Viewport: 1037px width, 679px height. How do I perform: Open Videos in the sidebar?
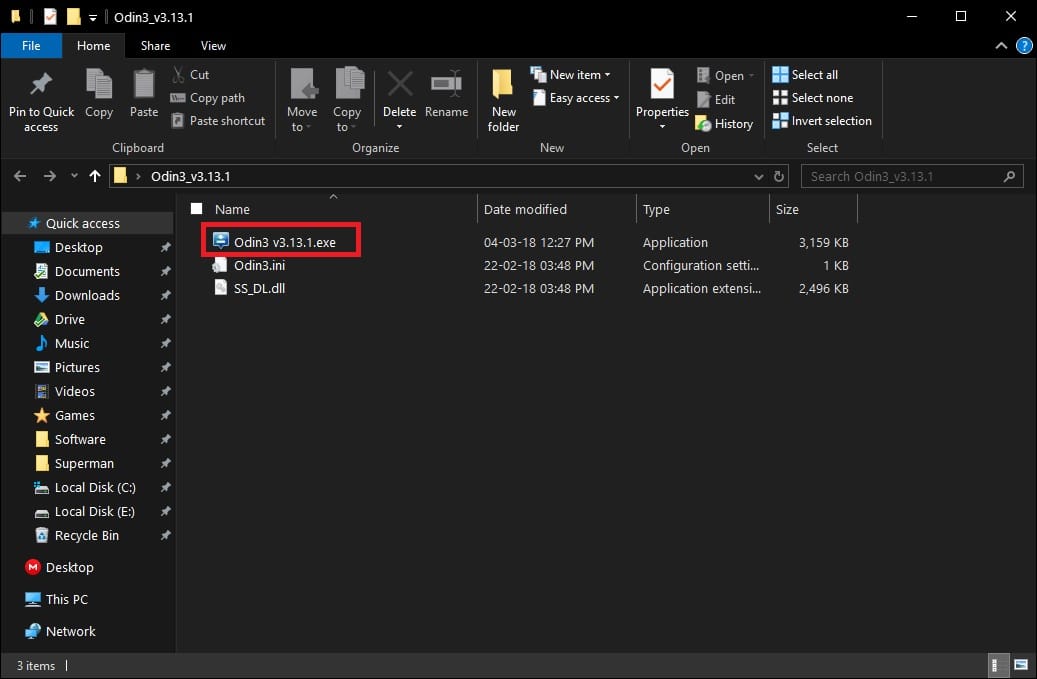tap(74, 391)
